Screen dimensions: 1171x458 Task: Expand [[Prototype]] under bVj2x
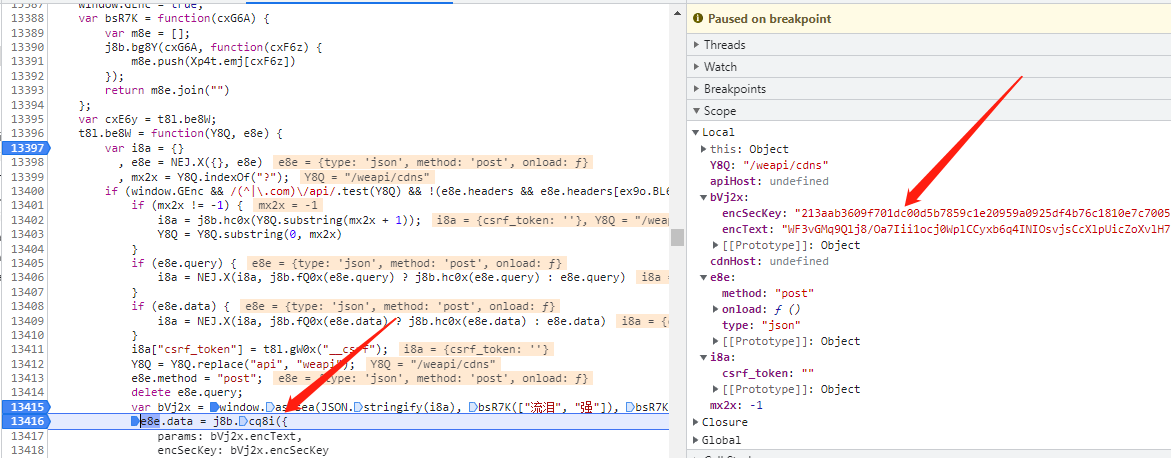click(717, 245)
